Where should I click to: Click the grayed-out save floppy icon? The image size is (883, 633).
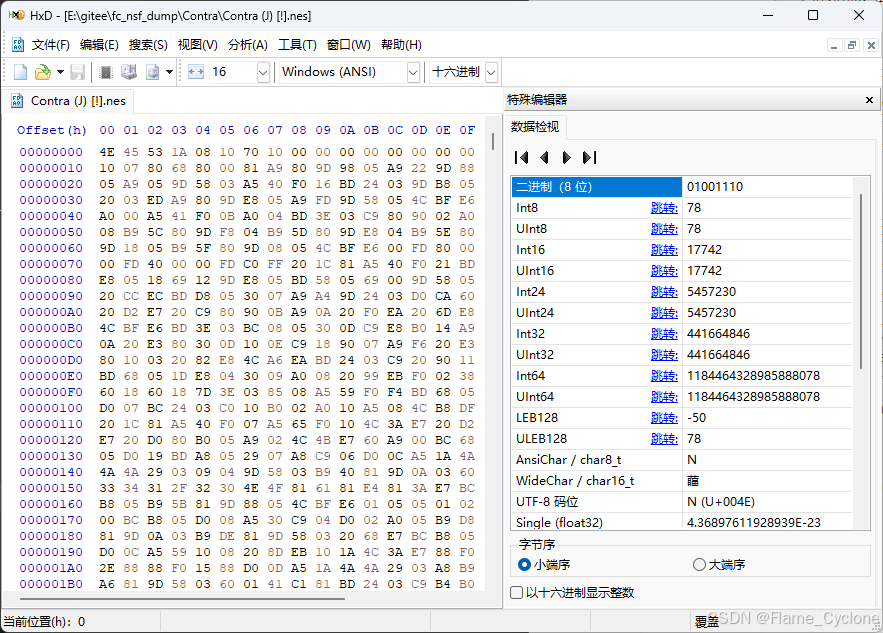tap(77, 72)
